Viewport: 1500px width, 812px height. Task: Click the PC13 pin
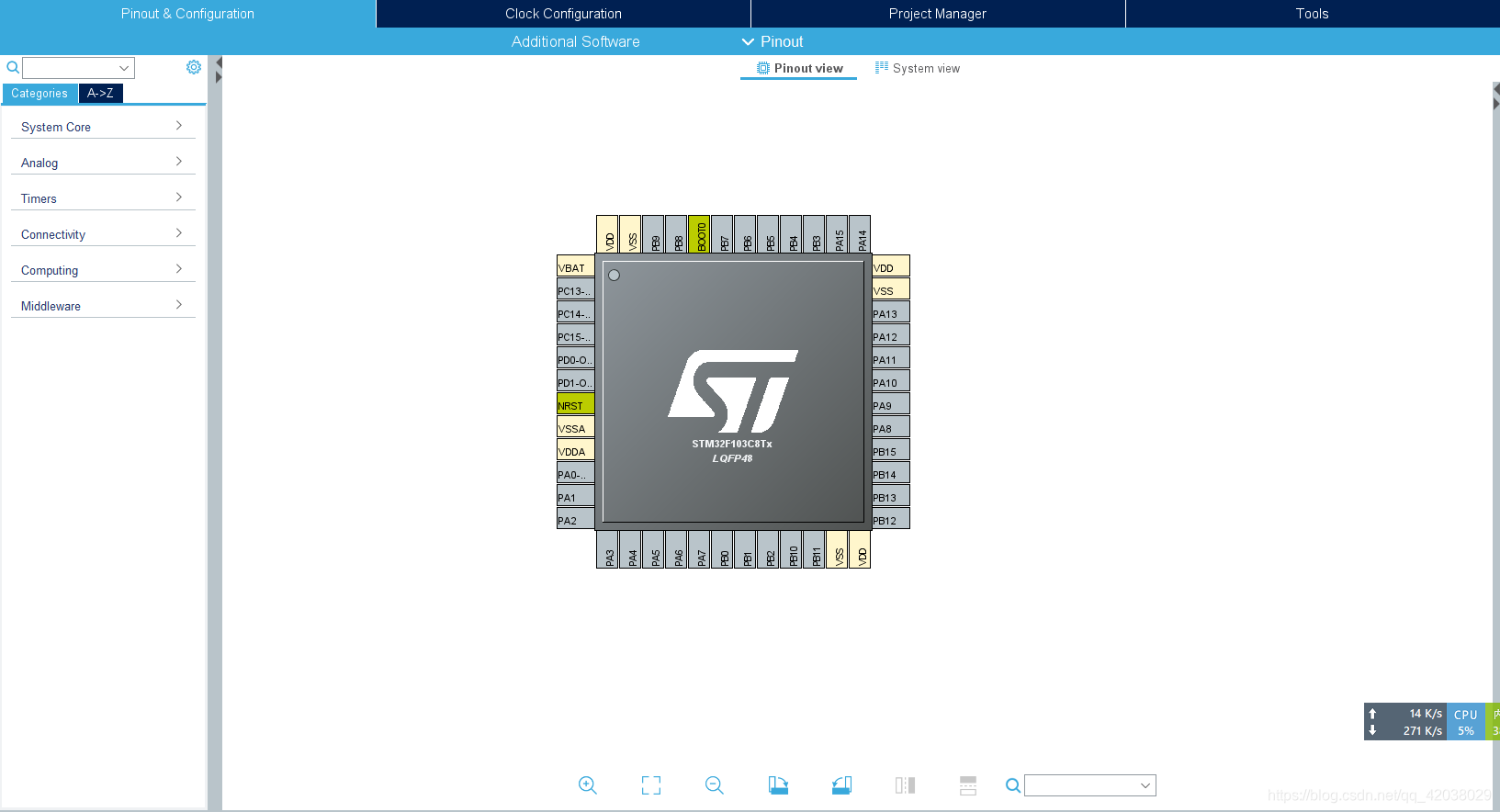click(576, 289)
